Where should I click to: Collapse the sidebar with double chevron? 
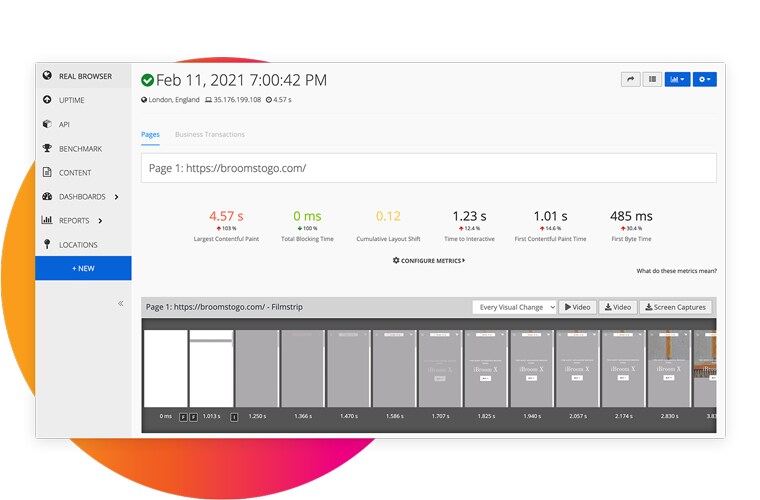point(121,303)
